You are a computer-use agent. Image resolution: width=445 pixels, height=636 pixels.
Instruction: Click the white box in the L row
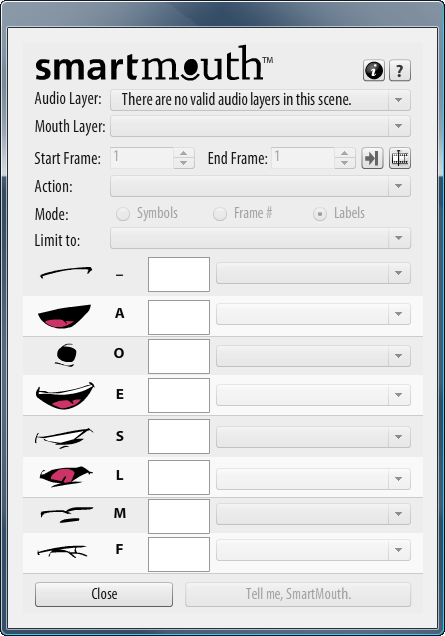179,477
